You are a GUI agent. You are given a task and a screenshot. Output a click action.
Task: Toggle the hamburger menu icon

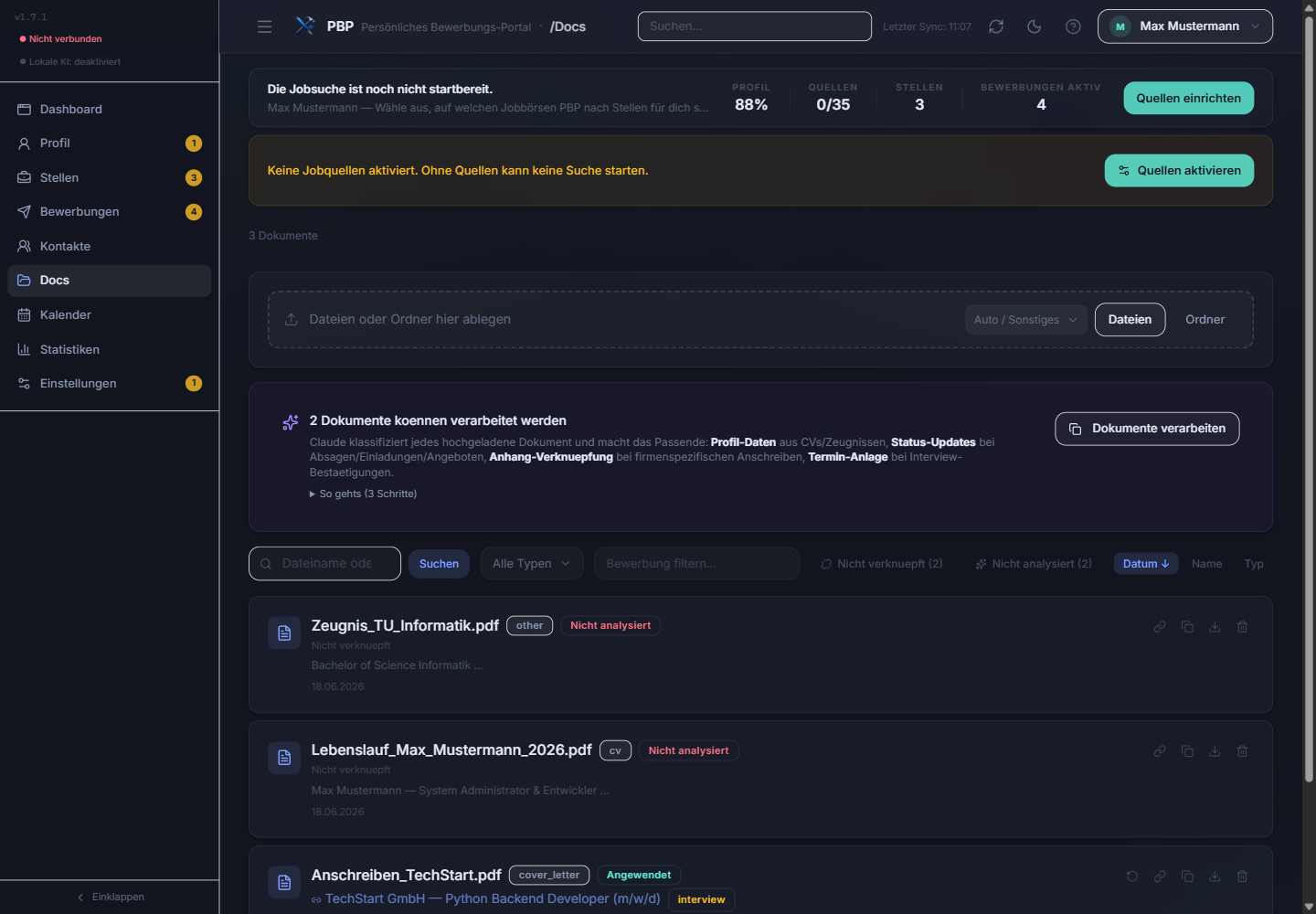coord(265,27)
